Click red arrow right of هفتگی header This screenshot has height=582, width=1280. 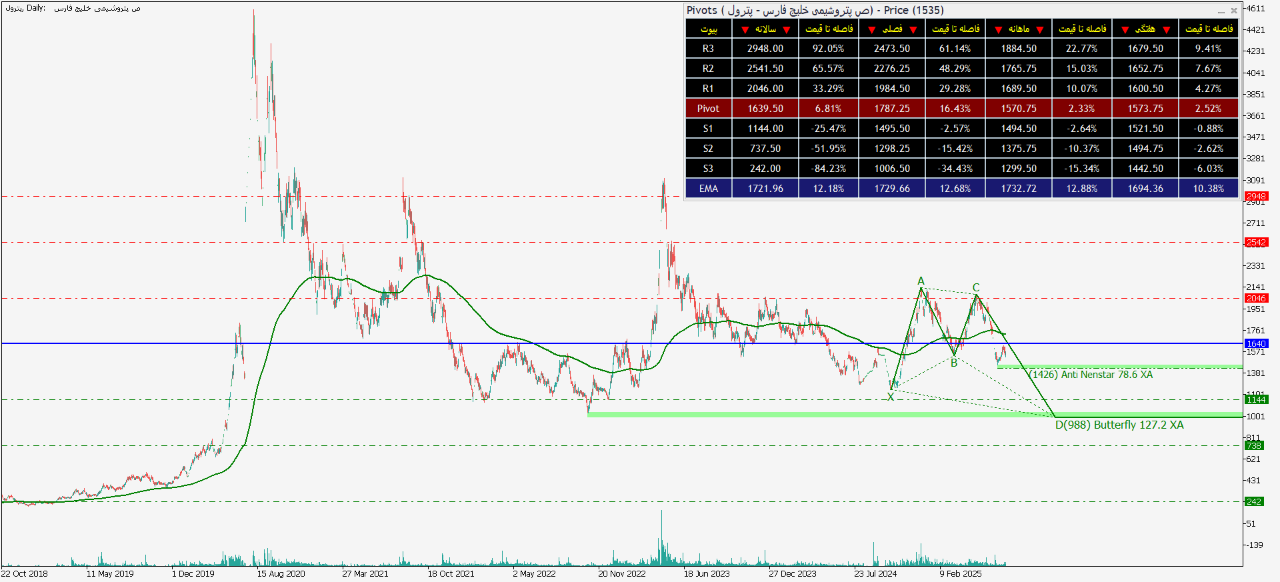pos(1168,29)
